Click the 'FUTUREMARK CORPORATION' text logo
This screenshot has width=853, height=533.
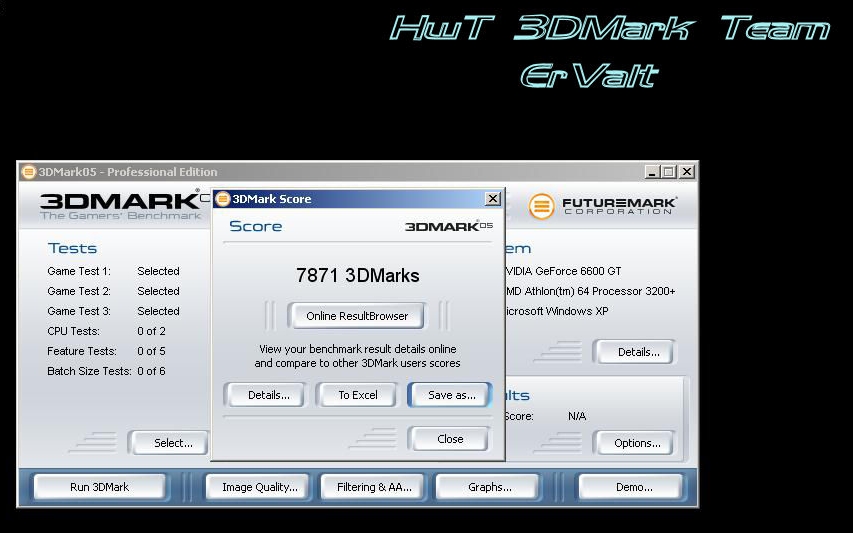click(620, 206)
